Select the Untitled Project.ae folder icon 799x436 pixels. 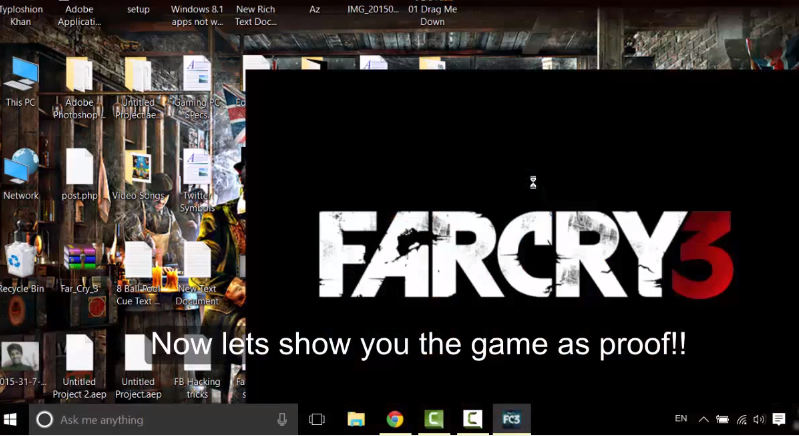pyautogui.click(x=138, y=75)
